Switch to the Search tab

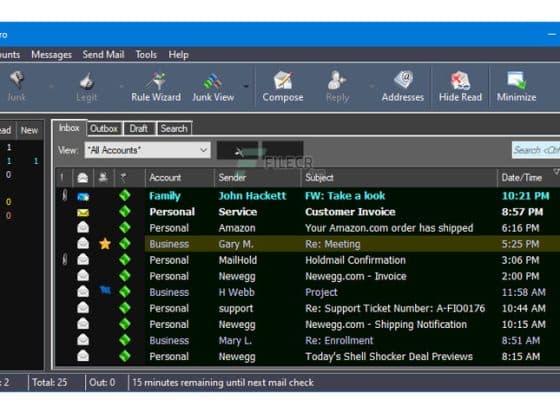click(174, 129)
